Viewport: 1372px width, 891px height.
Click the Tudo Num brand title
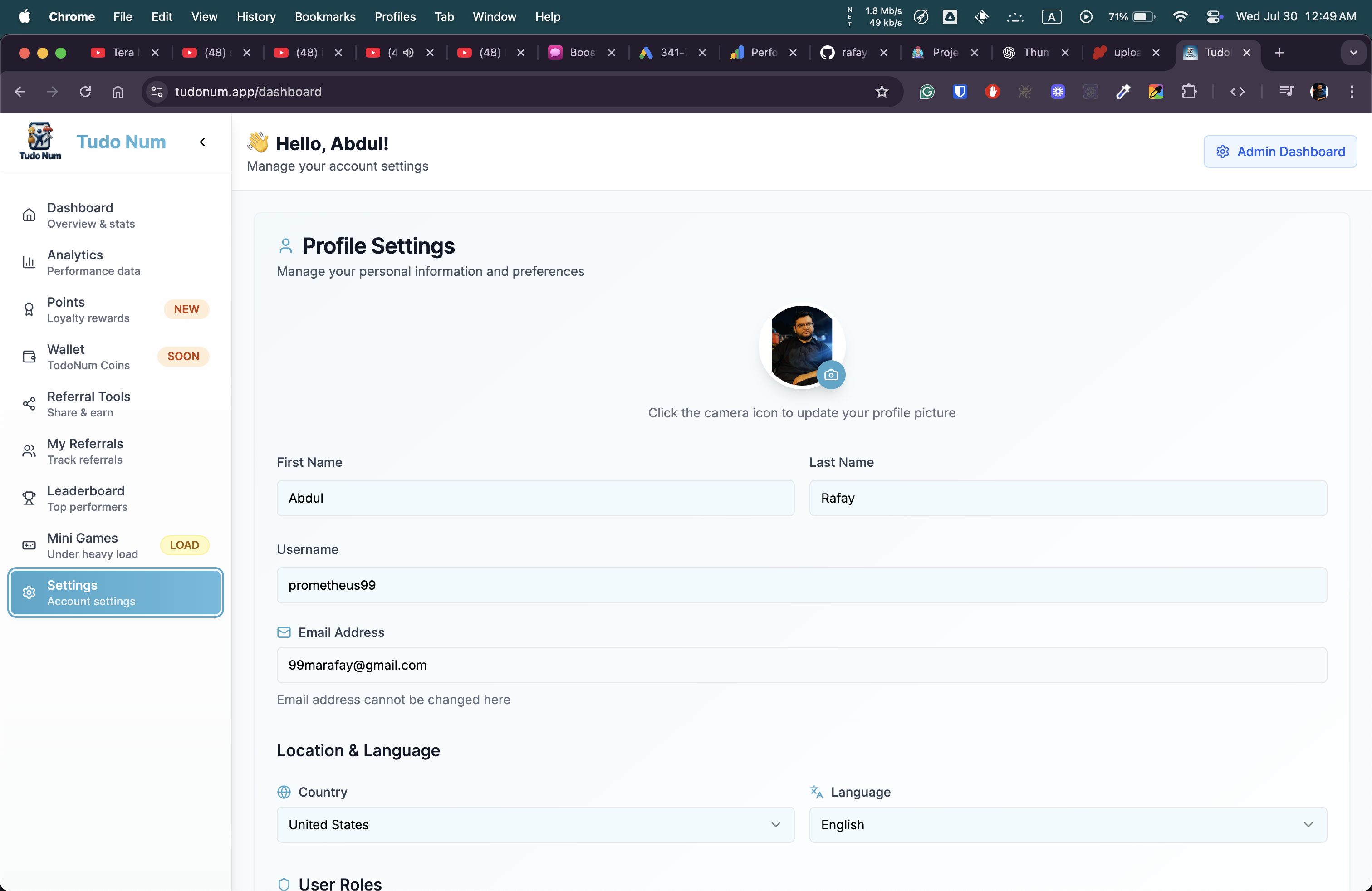point(121,142)
